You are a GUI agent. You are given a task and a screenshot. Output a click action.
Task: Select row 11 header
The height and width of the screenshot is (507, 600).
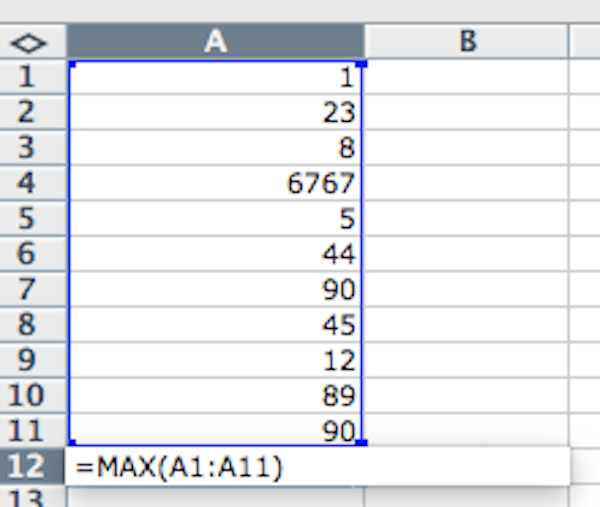pos(33,430)
